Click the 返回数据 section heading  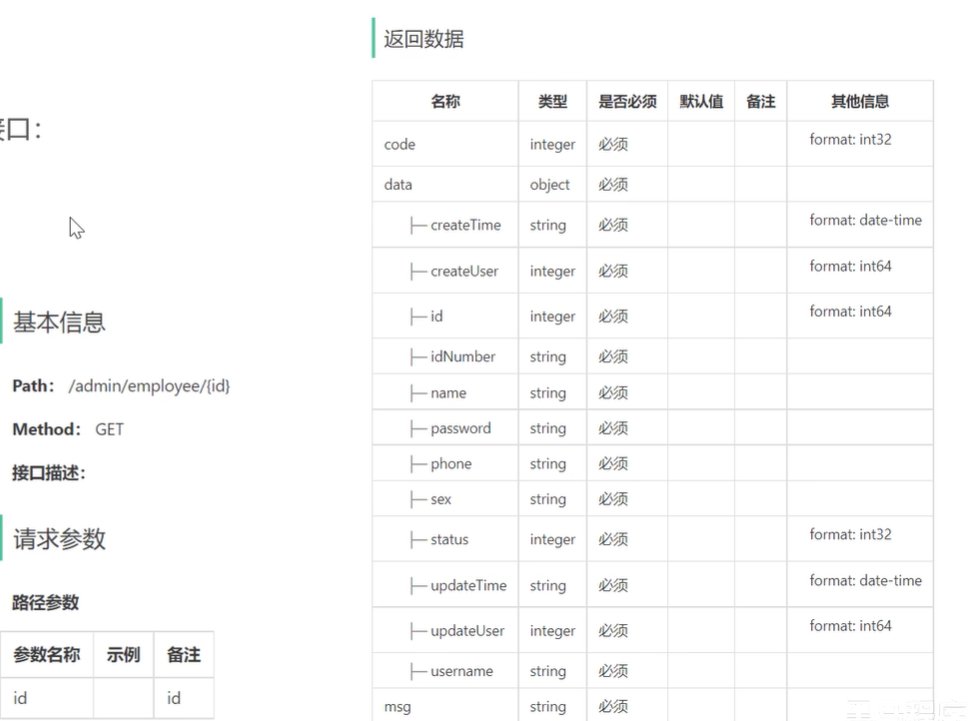[424, 40]
